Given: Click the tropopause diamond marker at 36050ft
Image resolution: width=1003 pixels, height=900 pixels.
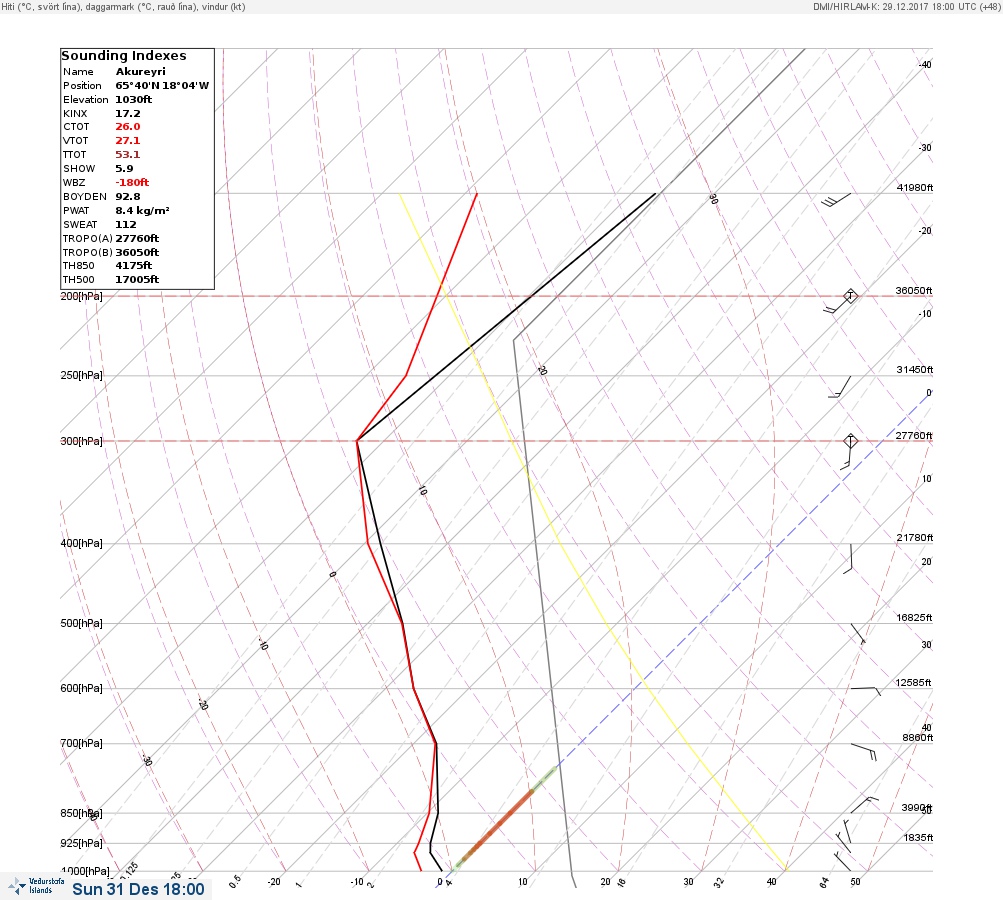Looking at the screenshot, I should point(850,296).
